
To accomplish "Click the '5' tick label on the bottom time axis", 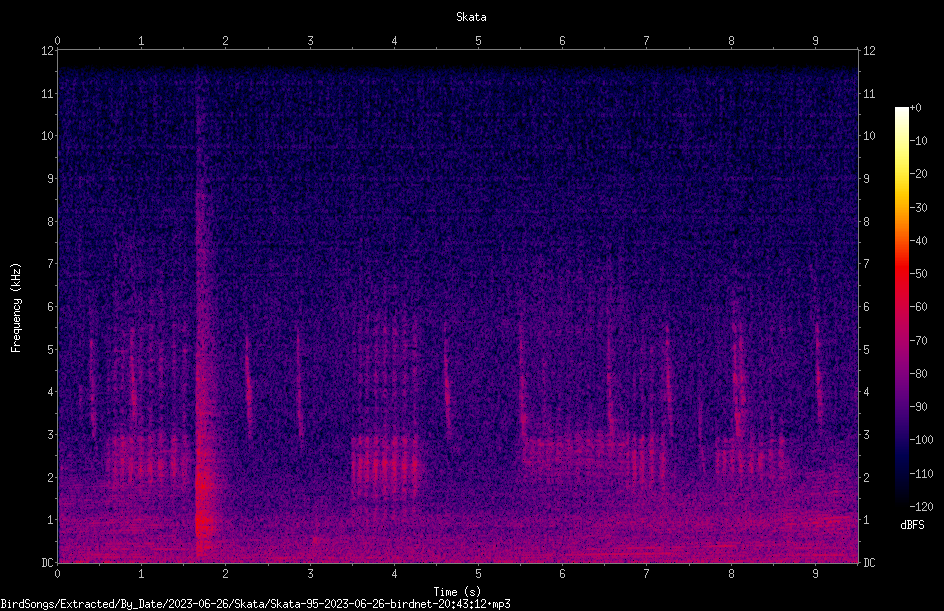I will tap(479, 574).
